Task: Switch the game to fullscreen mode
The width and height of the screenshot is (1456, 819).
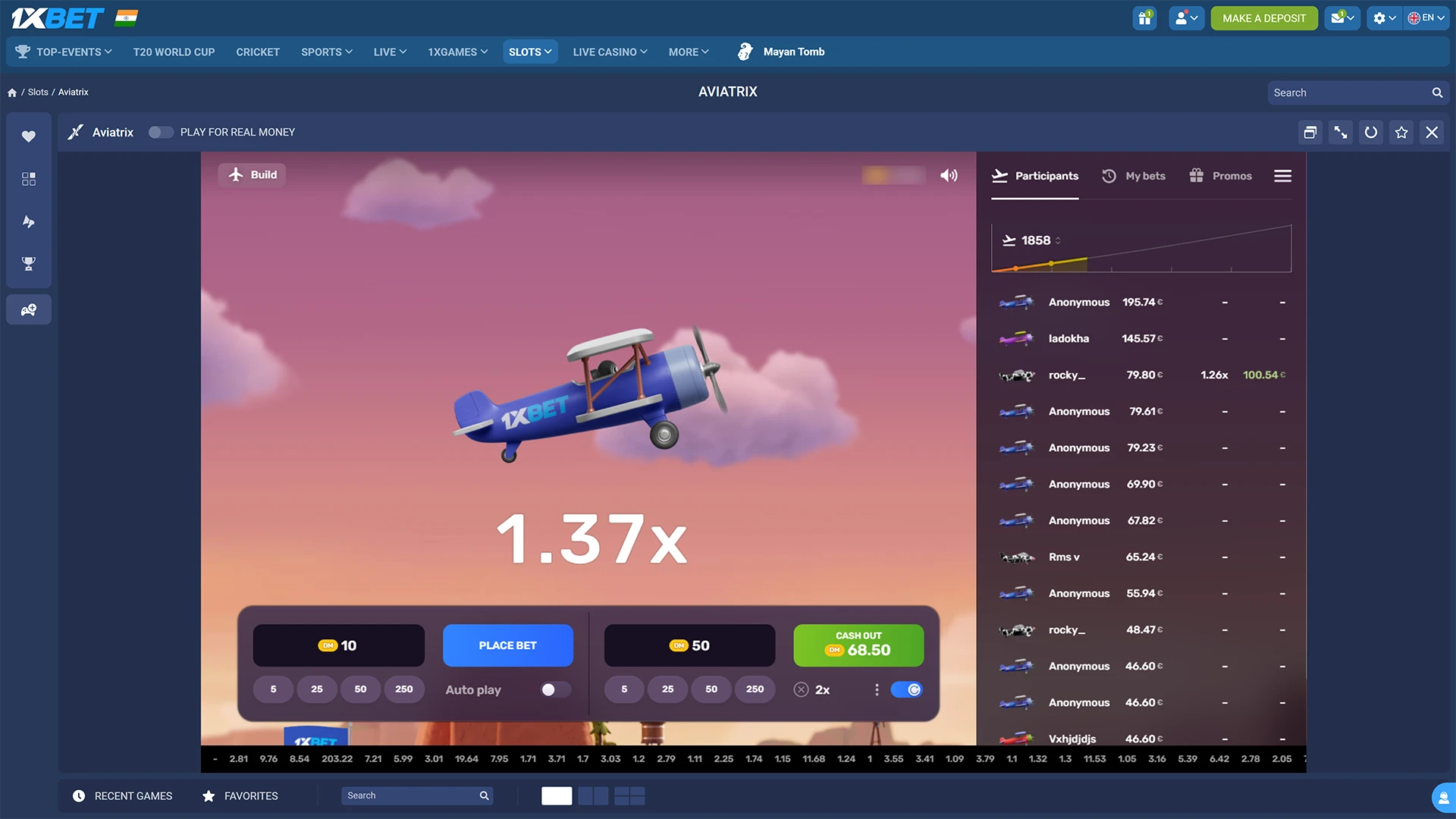Action: (x=1340, y=132)
